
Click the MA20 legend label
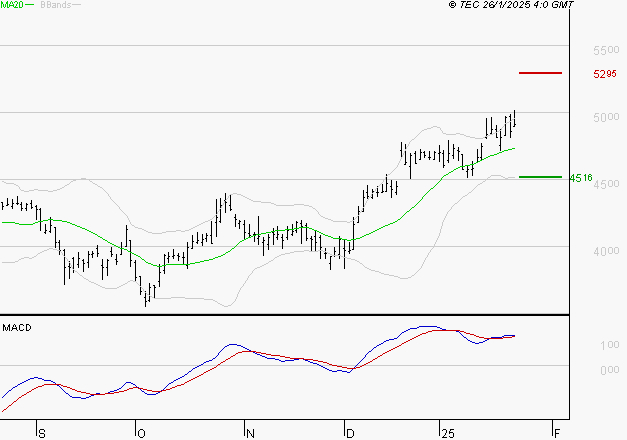[12, 5]
